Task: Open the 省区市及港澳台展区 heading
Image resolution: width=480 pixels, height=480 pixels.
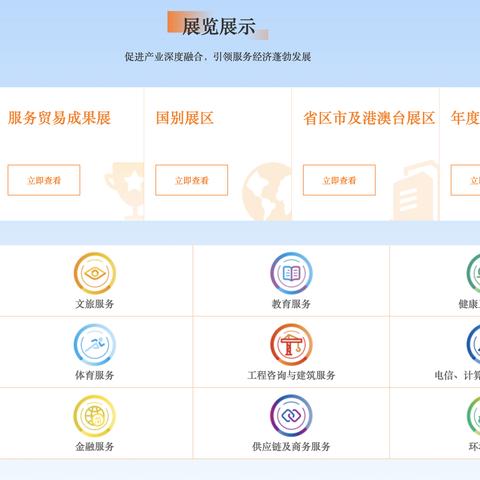Action: coord(369,118)
